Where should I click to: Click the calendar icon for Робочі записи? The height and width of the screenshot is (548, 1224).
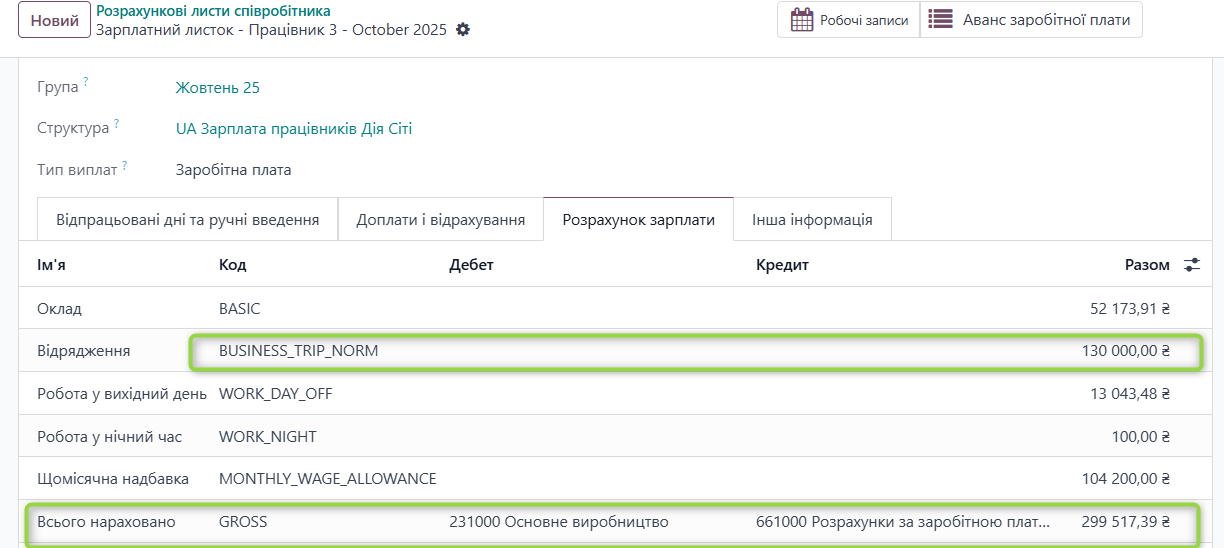click(x=801, y=20)
